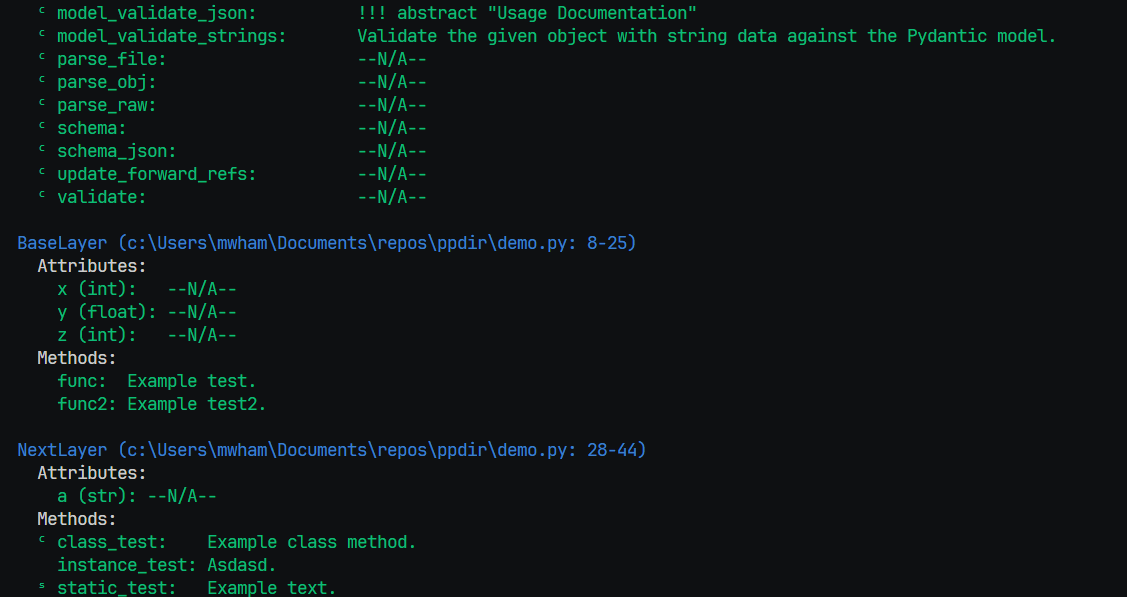Click the Attributes heading under NextLayer
Image resolution: width=1127 pixels, height=597 pixels.
(92, 473)
